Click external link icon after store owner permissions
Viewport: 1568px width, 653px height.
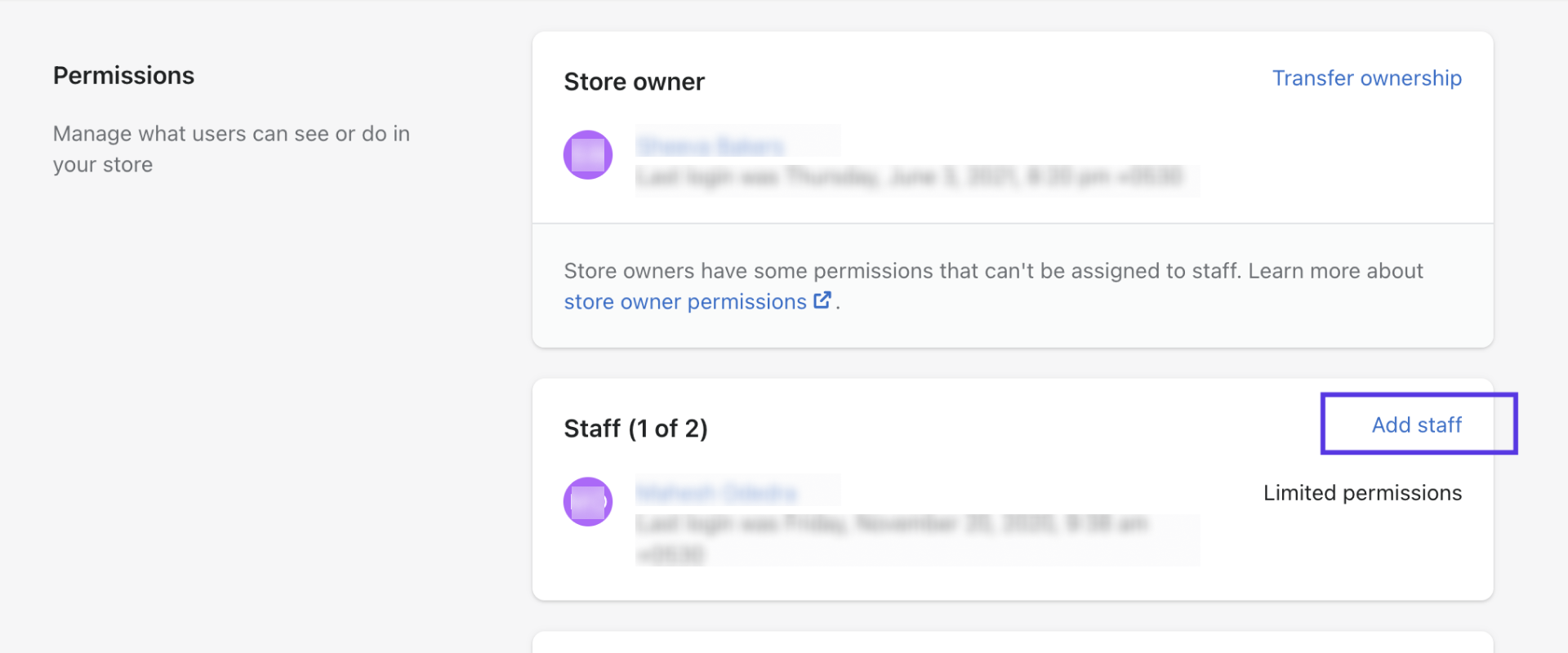pos(822,300)
